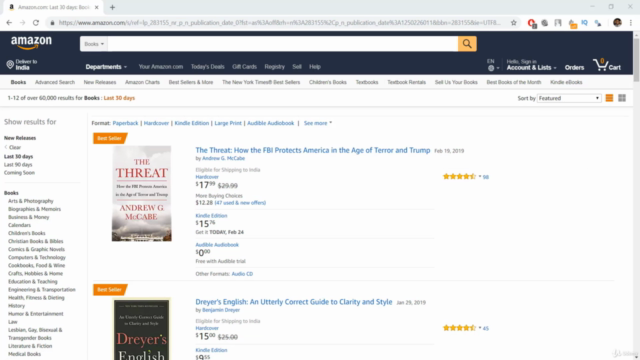This screenshot has width=640, height=360.
Task: Click the browser address bar URL
Action: pos(279,23)
